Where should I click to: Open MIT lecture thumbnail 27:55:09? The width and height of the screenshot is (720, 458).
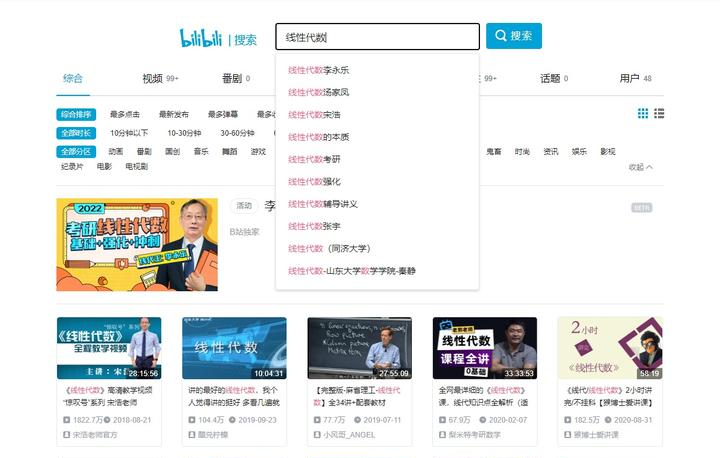click(360, 348)
